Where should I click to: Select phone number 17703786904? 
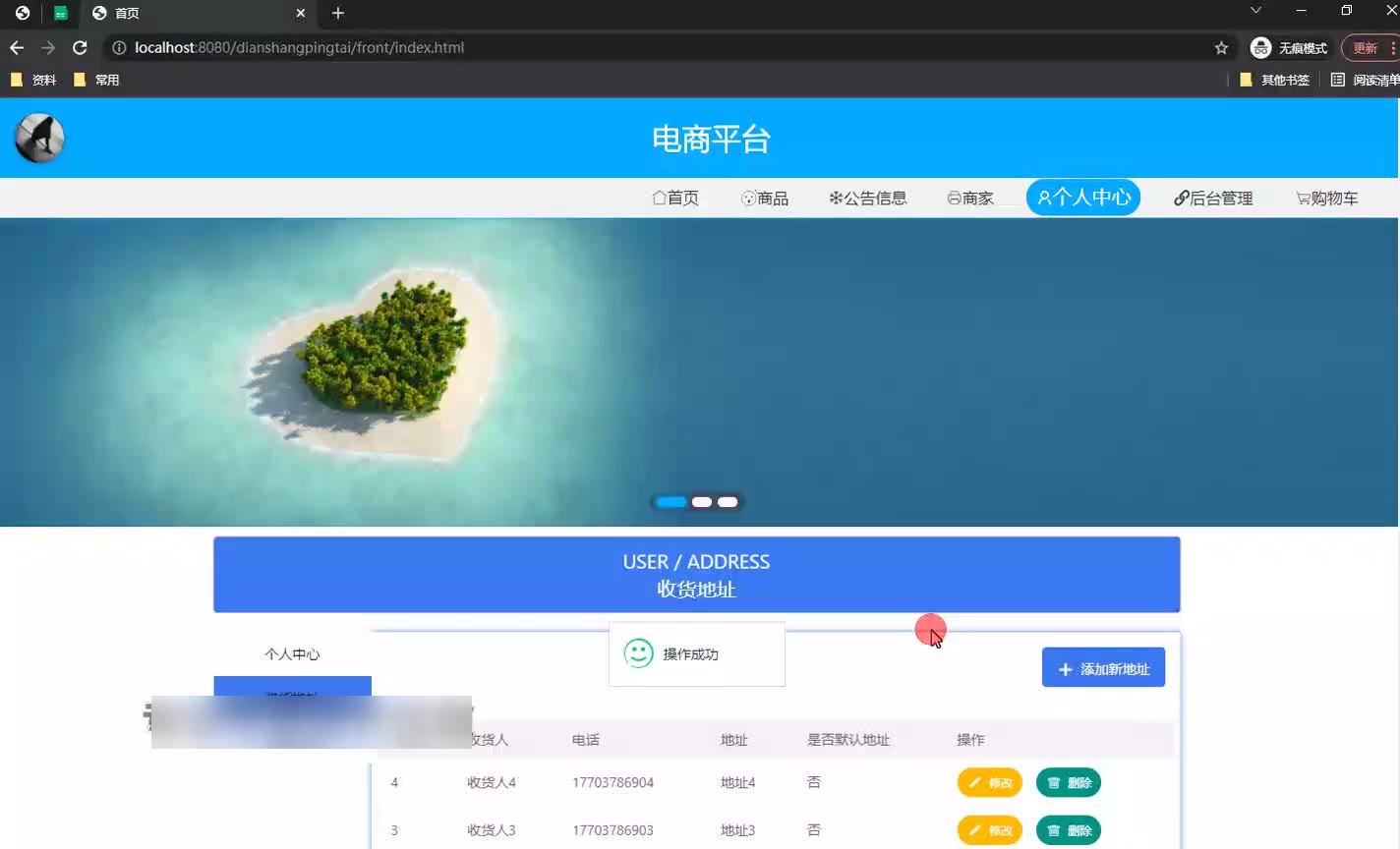point(613,782)
